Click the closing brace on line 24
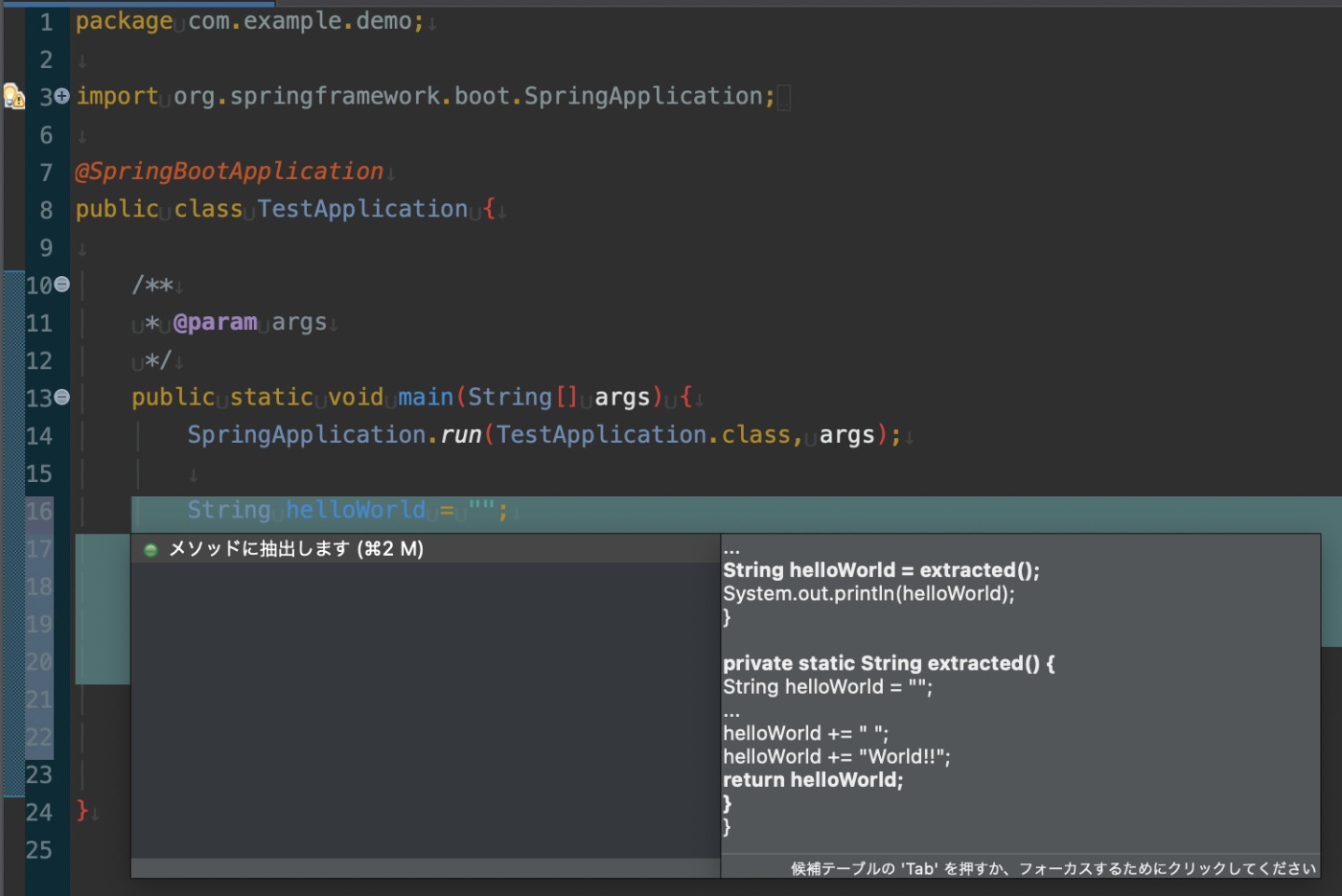This screenshot has height=896, width=1342. [82, 812]
